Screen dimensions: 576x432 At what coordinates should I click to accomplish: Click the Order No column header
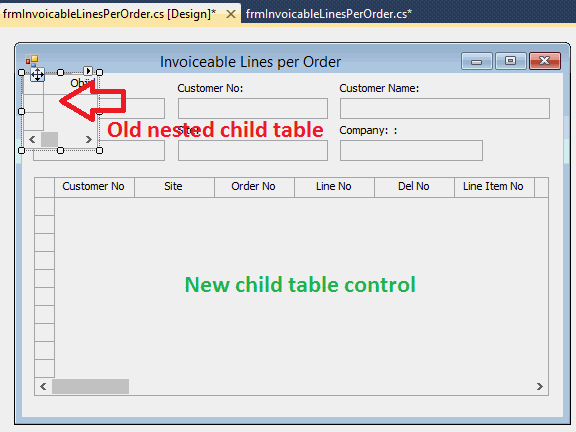pos(254,187)
